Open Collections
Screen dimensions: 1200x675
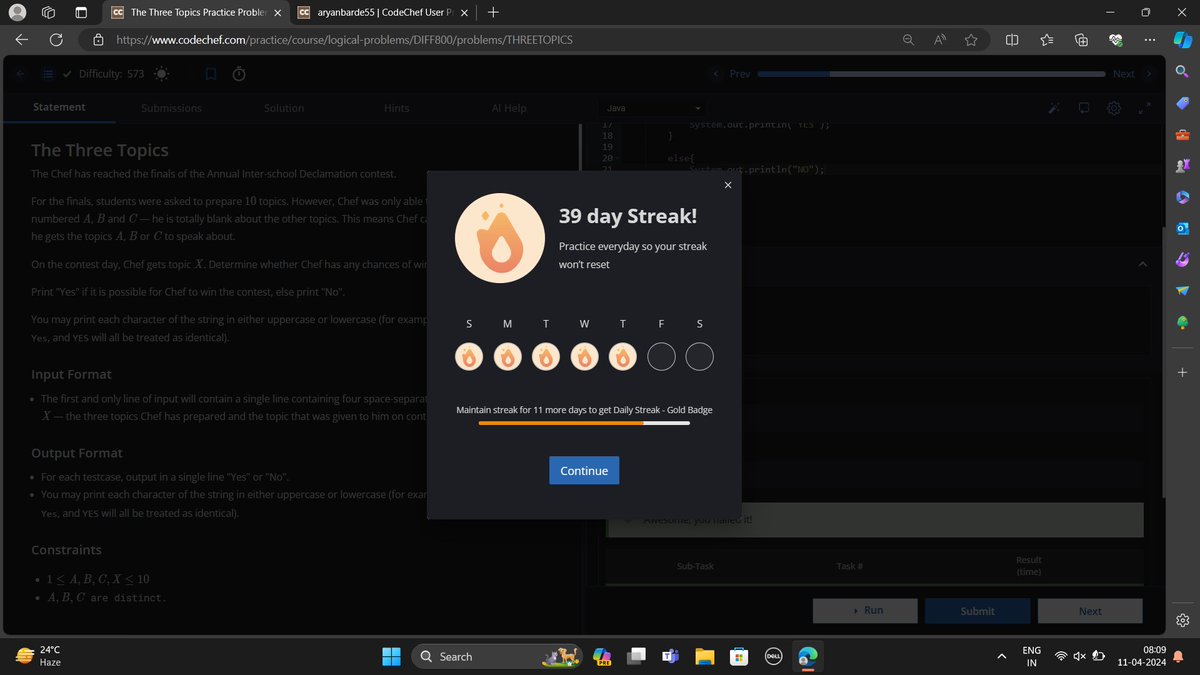(1081, 40)
